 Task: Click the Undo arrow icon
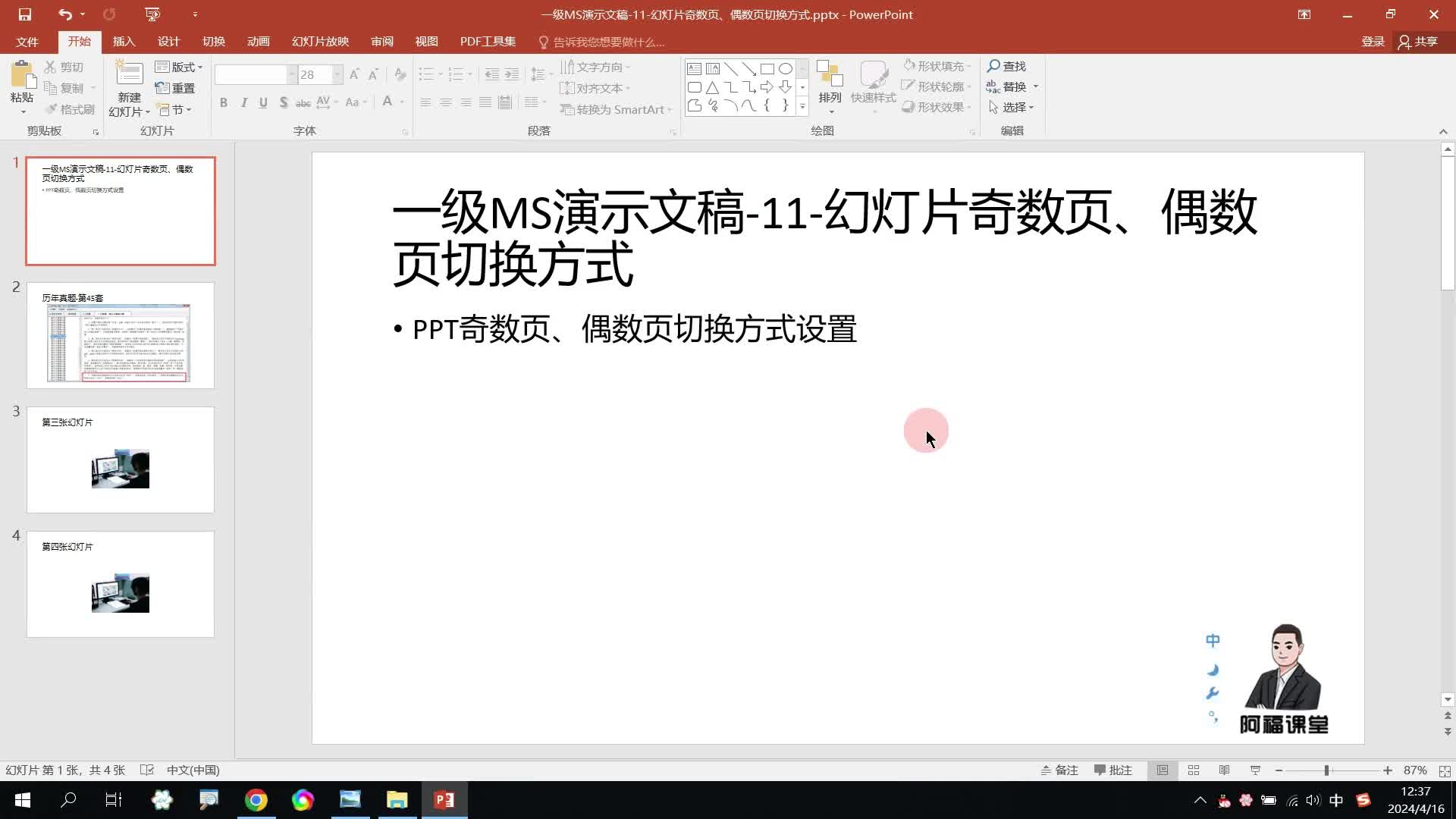pos(65,14)
